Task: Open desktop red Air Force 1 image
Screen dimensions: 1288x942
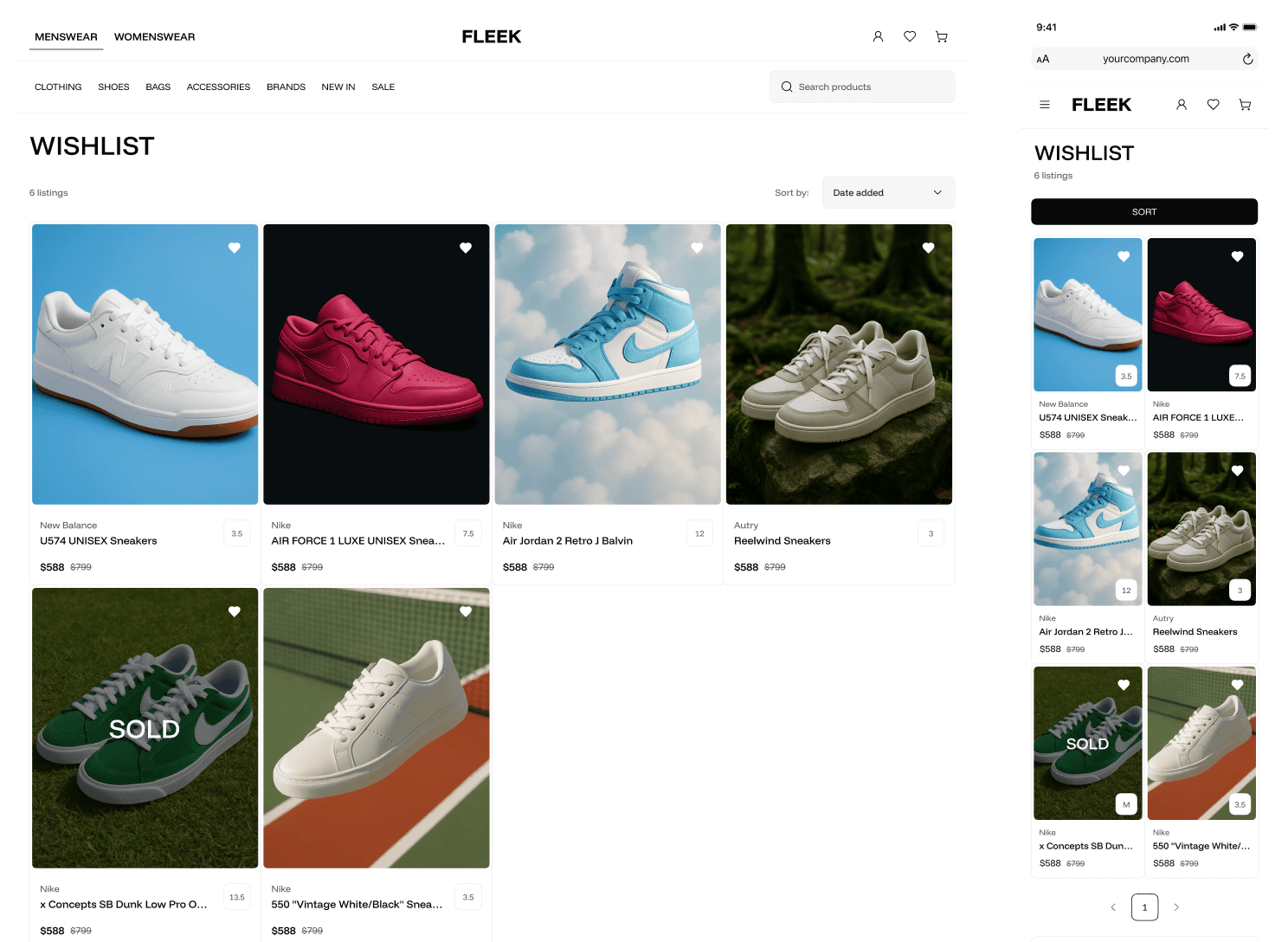Action: coord(377,365)
